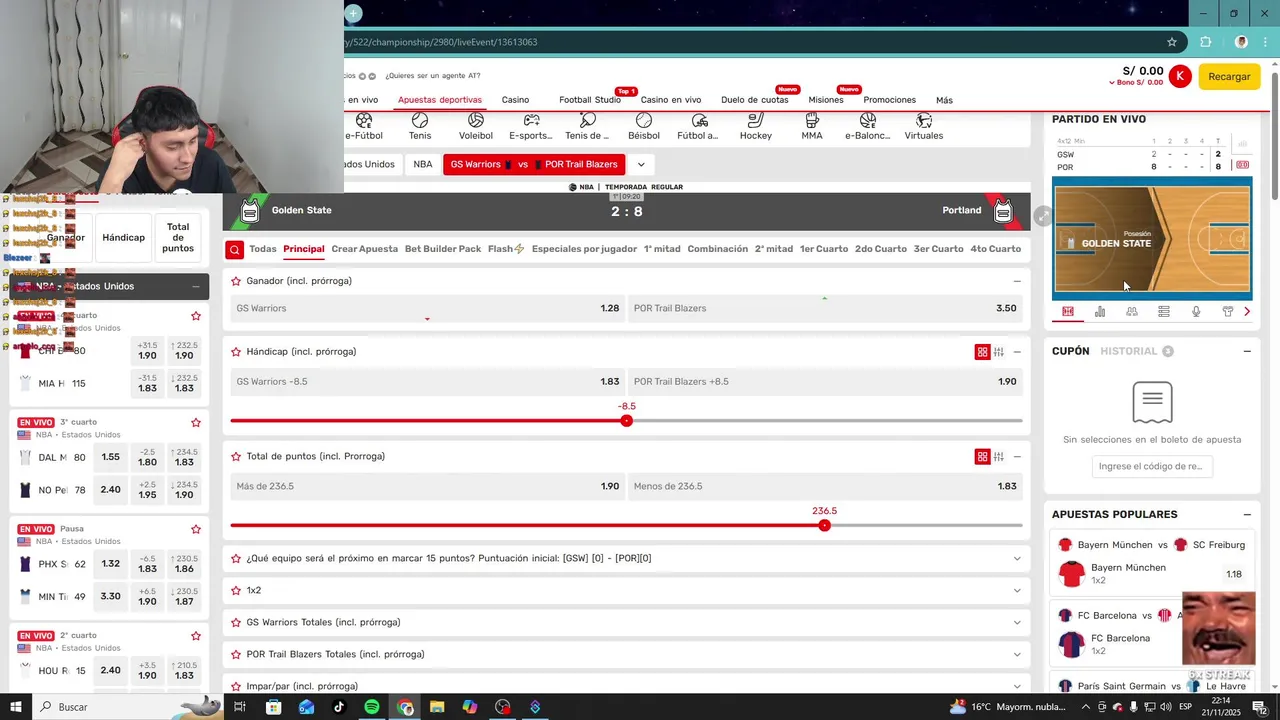Open the Crear Apuesta tab
This screenshot has width=1280, height=720.
[x=365, y=249]
